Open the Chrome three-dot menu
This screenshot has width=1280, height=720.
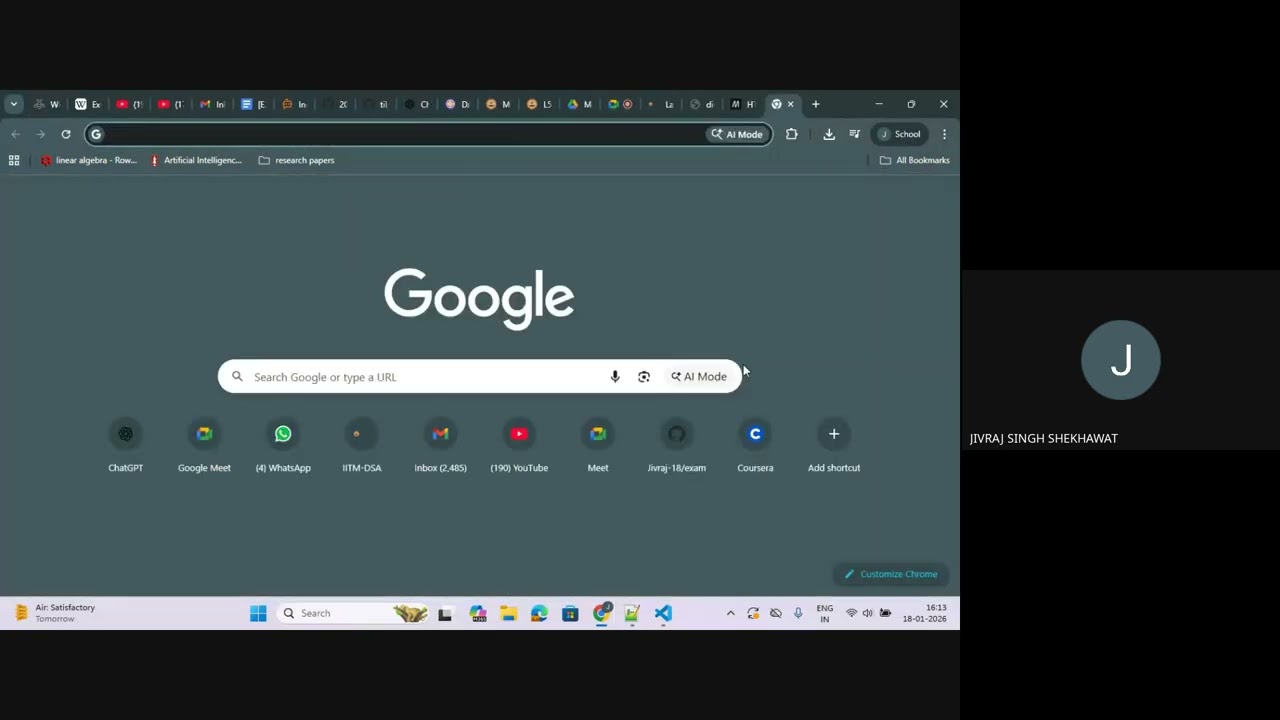click(x=944, y=134)
